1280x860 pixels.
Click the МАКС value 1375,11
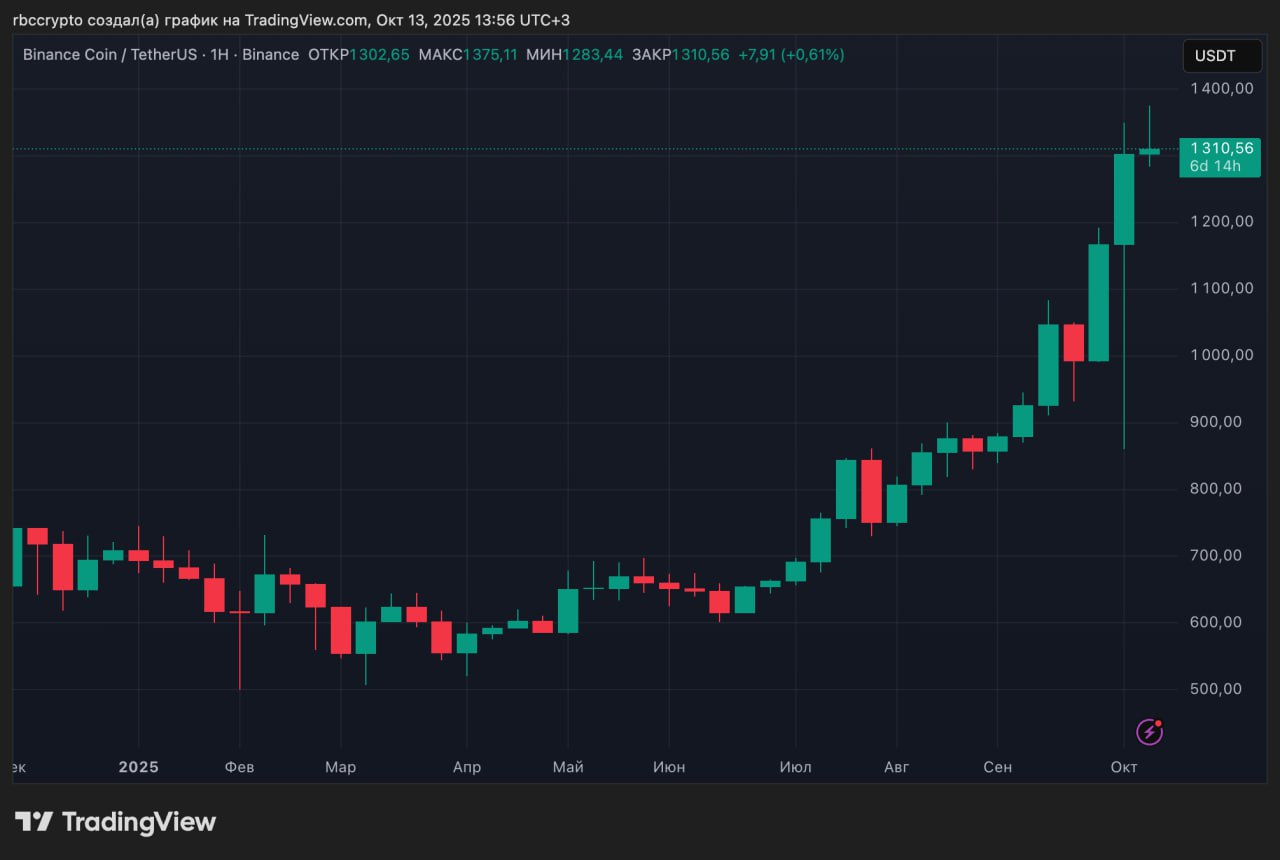[x=490, y=55]
